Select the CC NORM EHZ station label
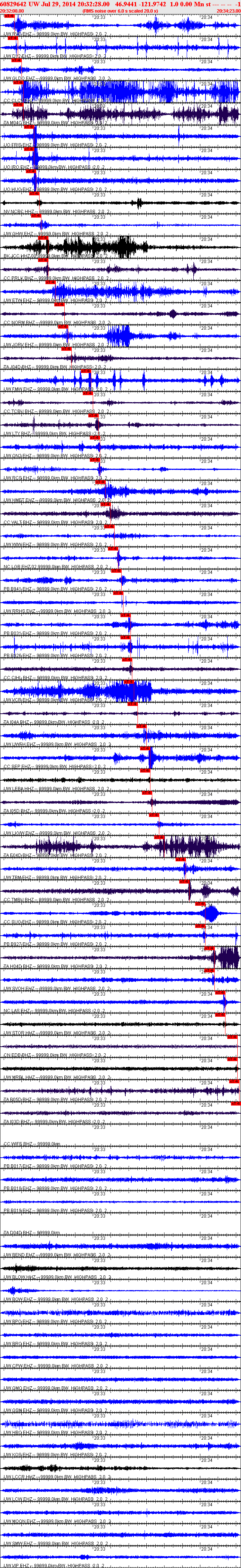Viewport: 241px width, 1568px height. tap(18, 323)
